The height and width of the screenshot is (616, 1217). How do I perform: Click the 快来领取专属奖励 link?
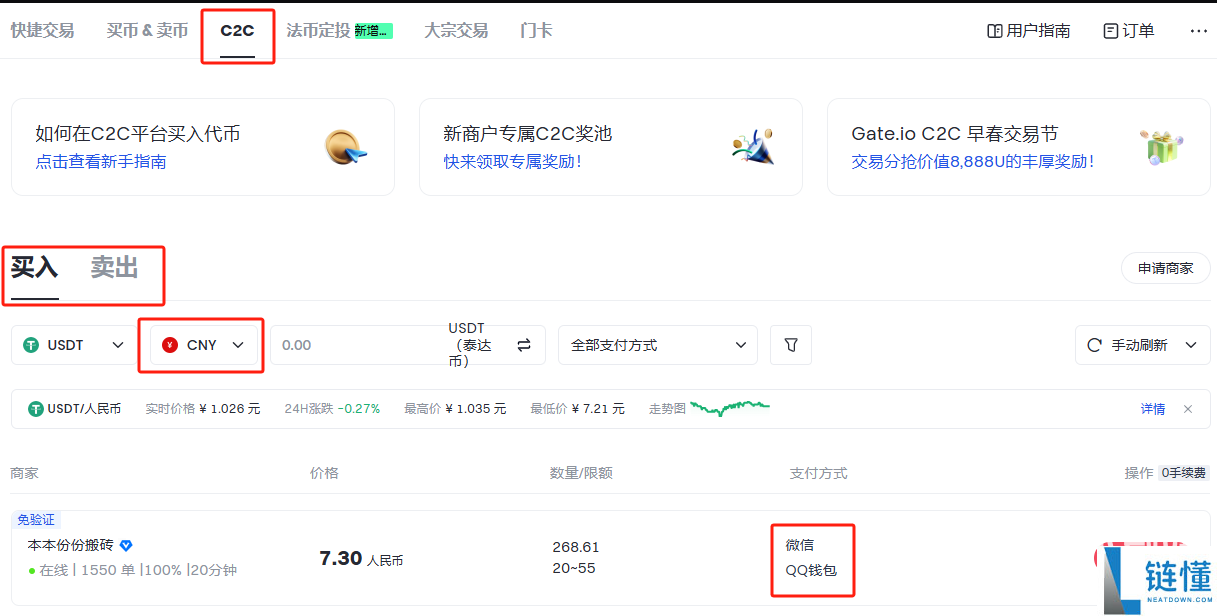(513, 161)
